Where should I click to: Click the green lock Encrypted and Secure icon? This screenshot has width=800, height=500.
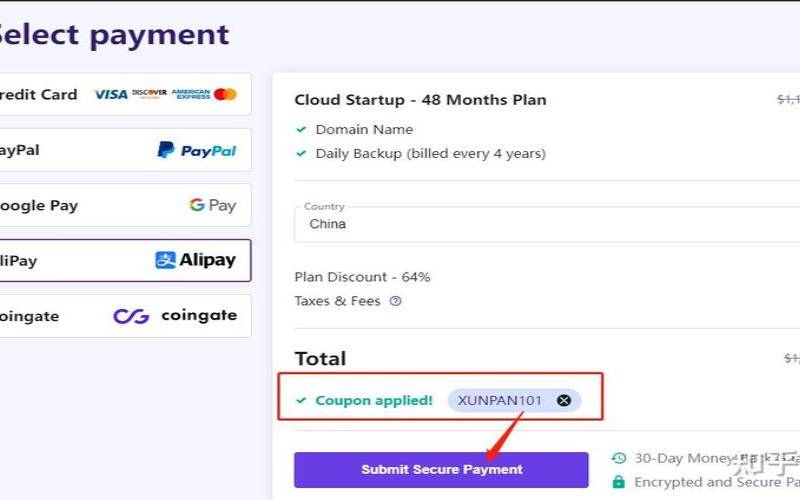click(x=618, y=482)
